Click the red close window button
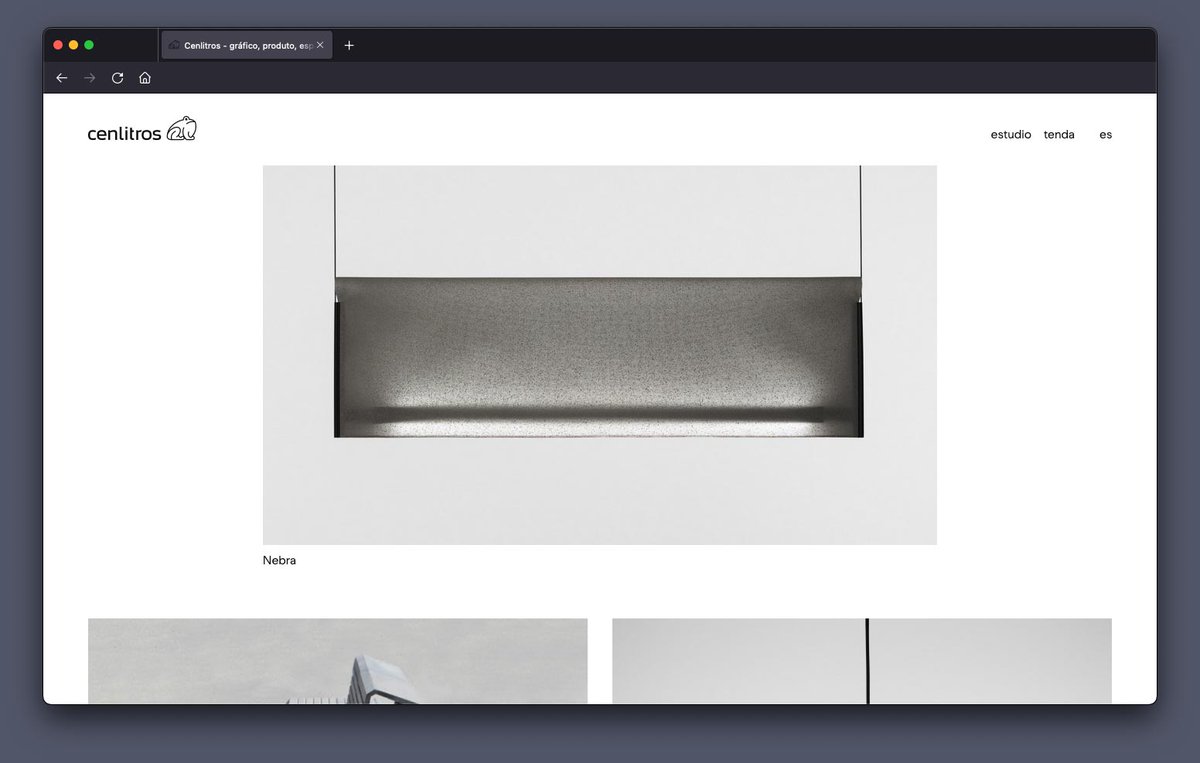 tap(58, 45)
